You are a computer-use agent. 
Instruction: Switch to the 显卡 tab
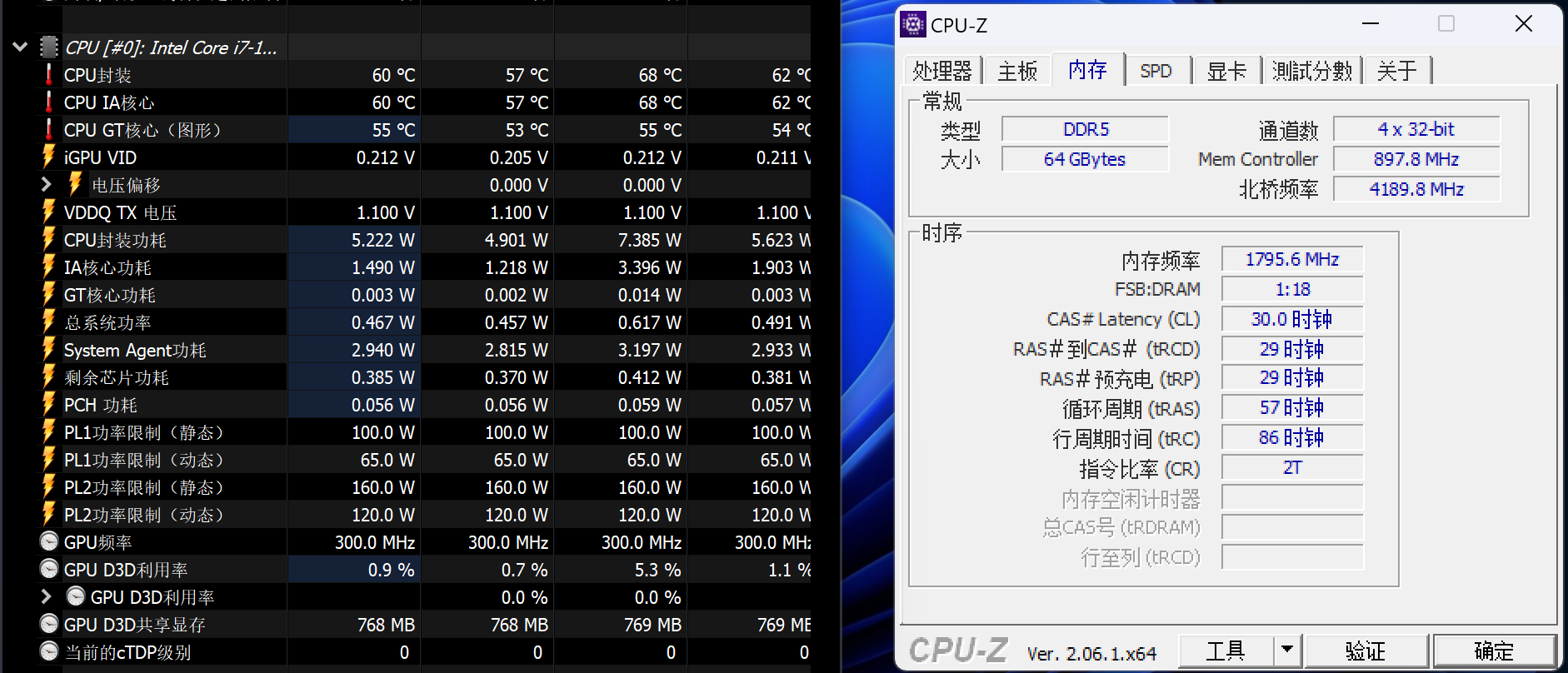point(1226,71)
